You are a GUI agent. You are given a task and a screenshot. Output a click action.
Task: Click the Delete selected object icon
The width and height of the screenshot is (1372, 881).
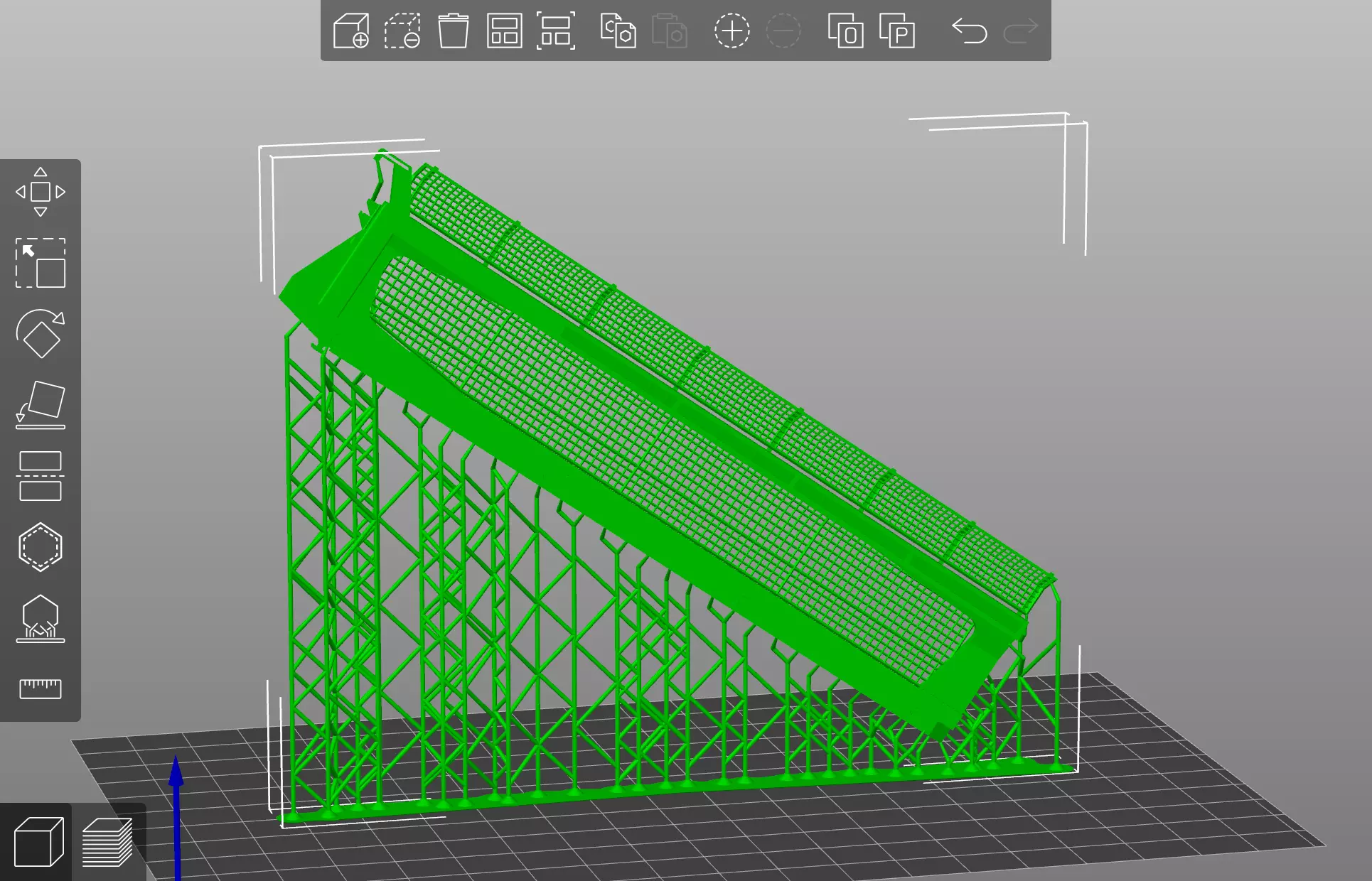tap(402, 31)
